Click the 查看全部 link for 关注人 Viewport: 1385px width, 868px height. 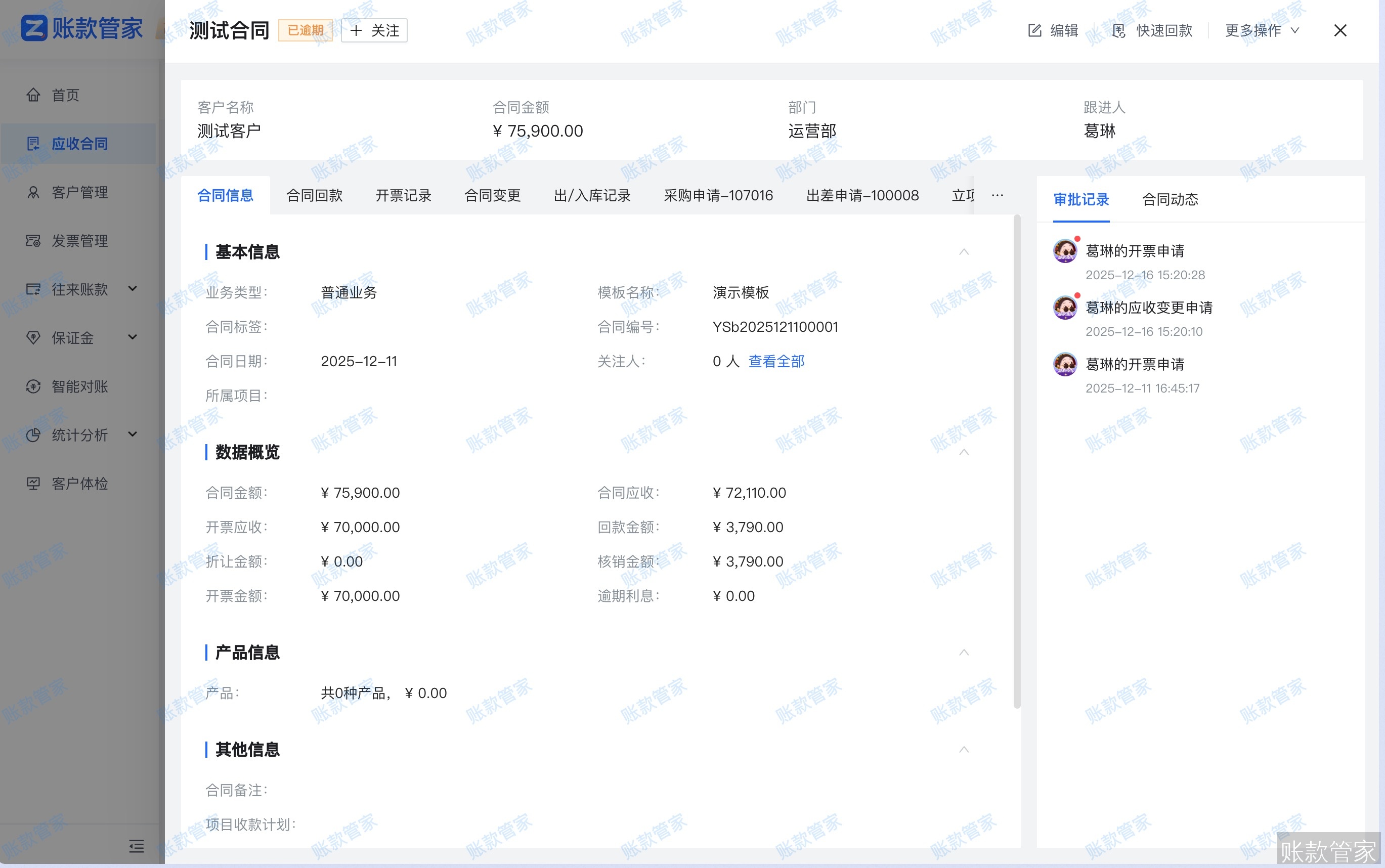point(776,361)
